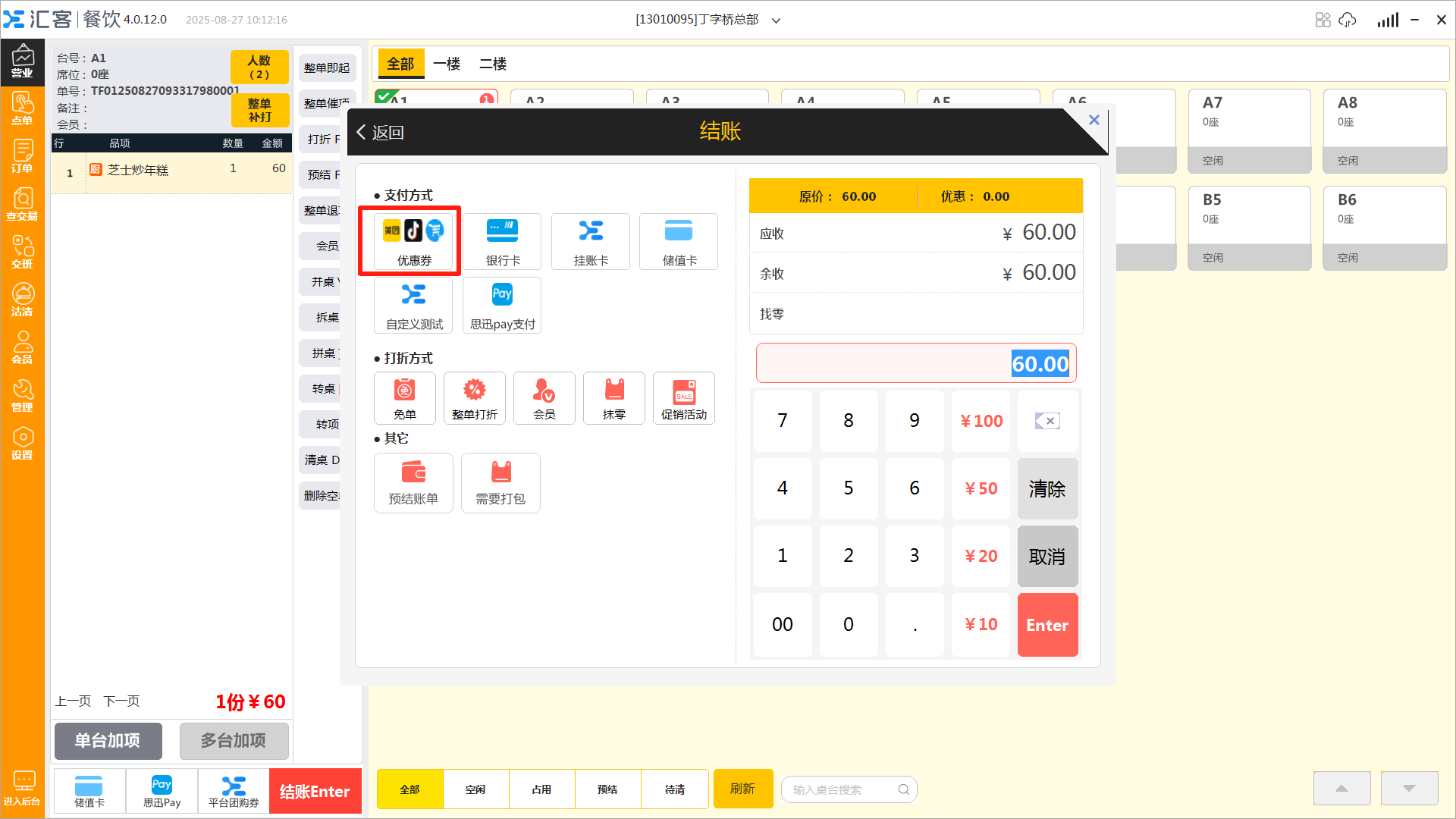Expand the 丁字桥总部 store dropdown
Image resolution: width=1456 pixels, height=819 pixels.
coord(776,20)
